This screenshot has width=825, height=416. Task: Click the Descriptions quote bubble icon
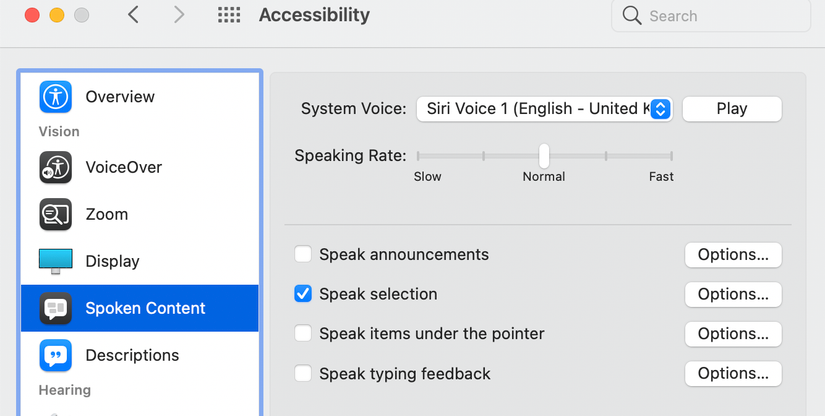pos(55,356)
